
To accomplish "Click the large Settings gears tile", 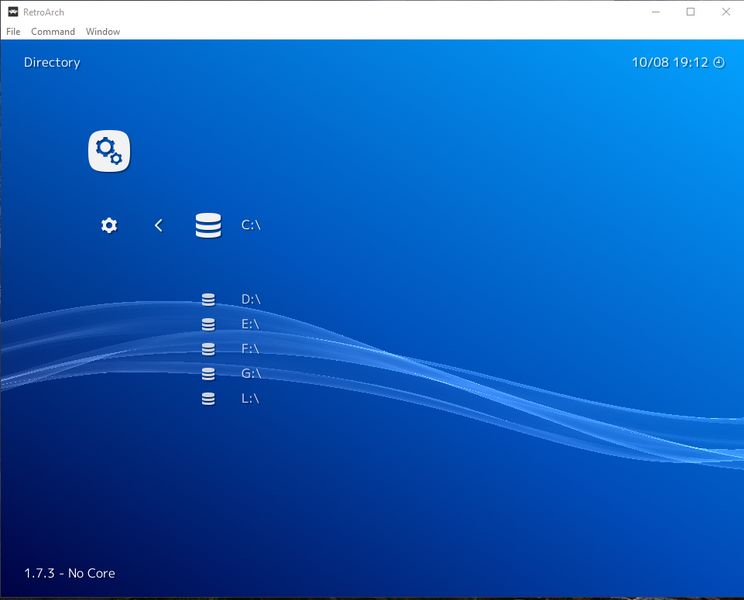I will 109,151.
